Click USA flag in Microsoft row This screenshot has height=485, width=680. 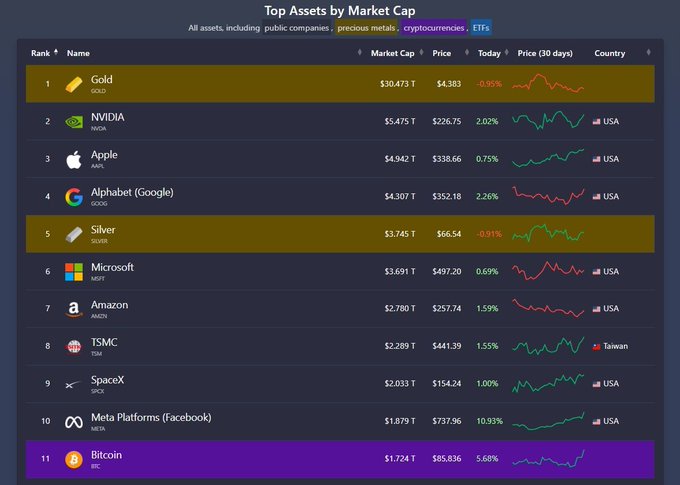pyautogui.click(x=596, y=272)
